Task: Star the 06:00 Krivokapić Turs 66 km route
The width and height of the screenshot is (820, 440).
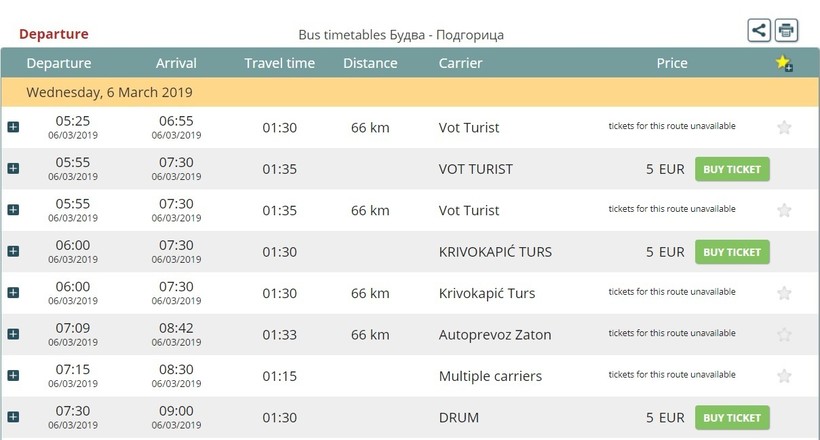Action: (784, 293)
